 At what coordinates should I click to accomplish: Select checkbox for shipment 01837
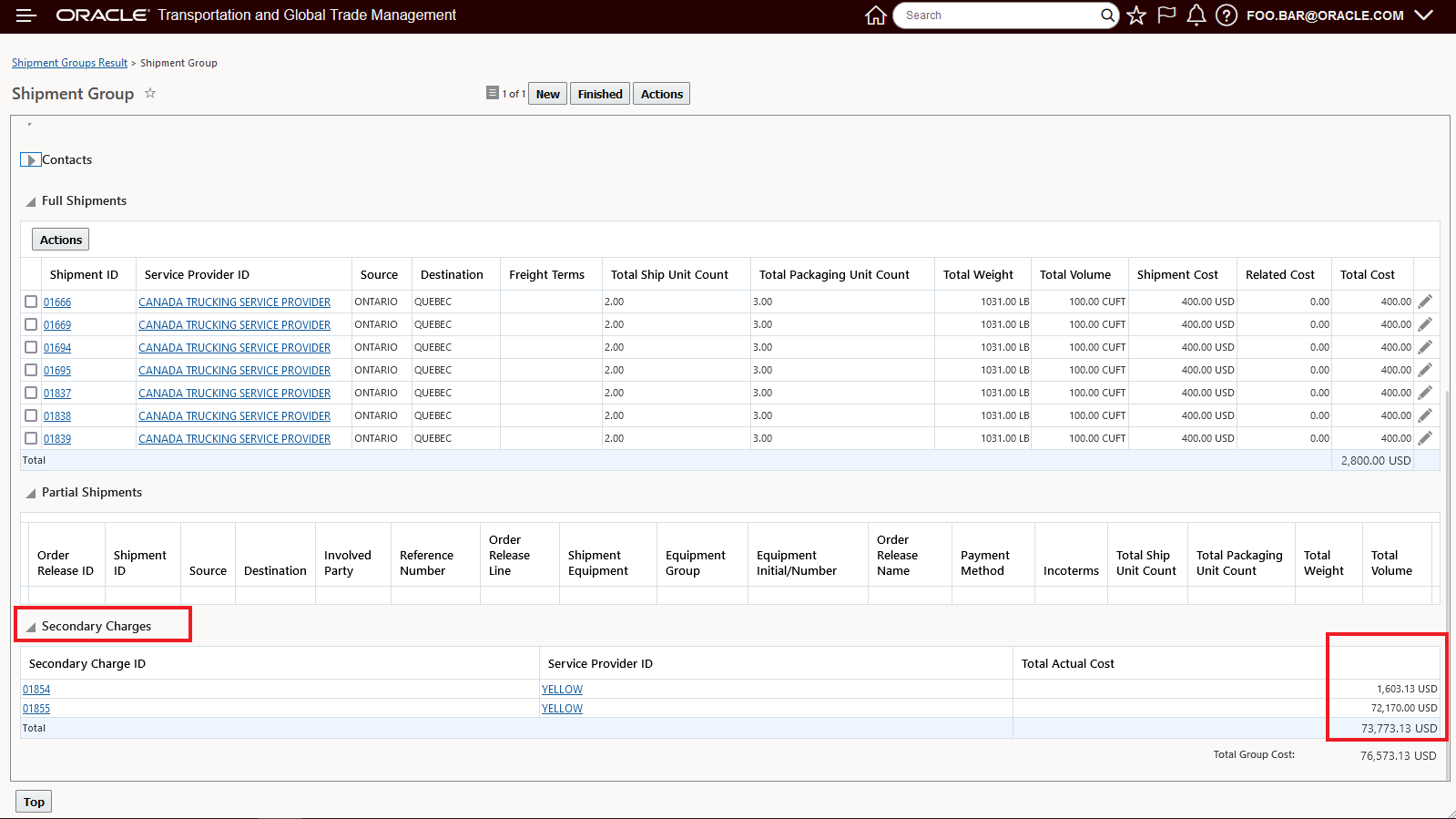pyautogui.click(x=31, y=393)
